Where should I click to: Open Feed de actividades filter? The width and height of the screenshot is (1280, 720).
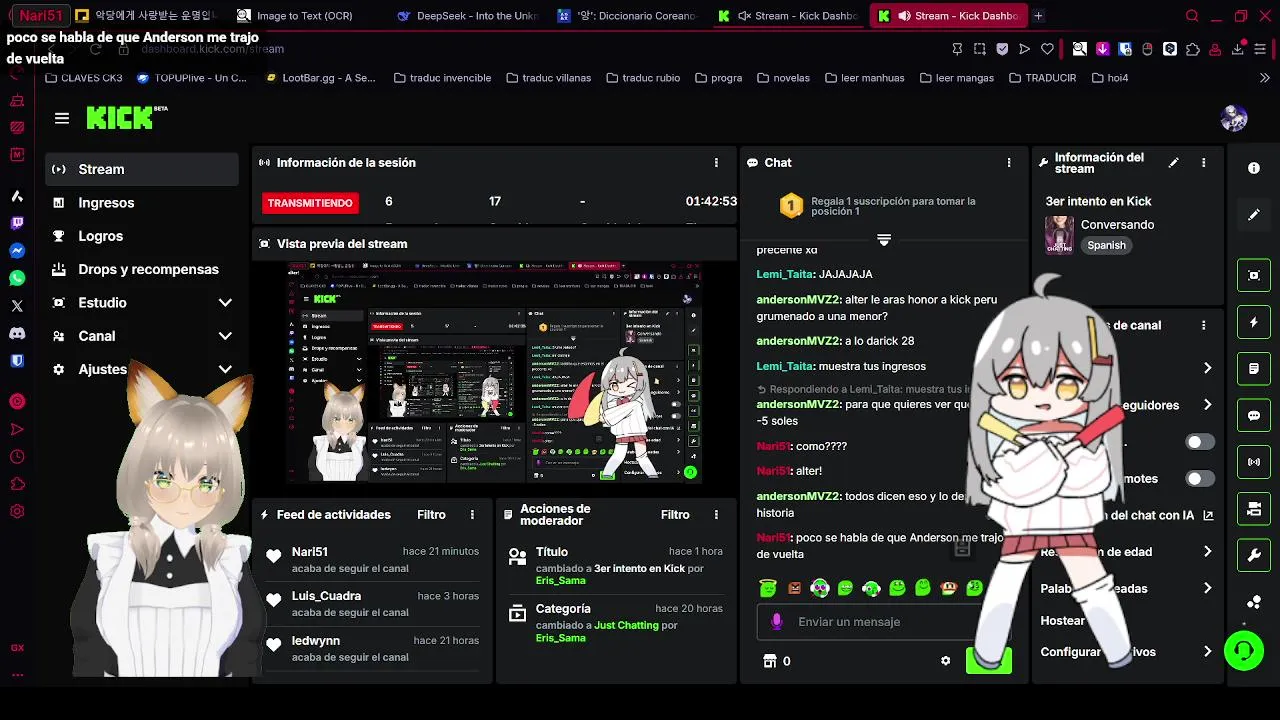click(431, 515)
